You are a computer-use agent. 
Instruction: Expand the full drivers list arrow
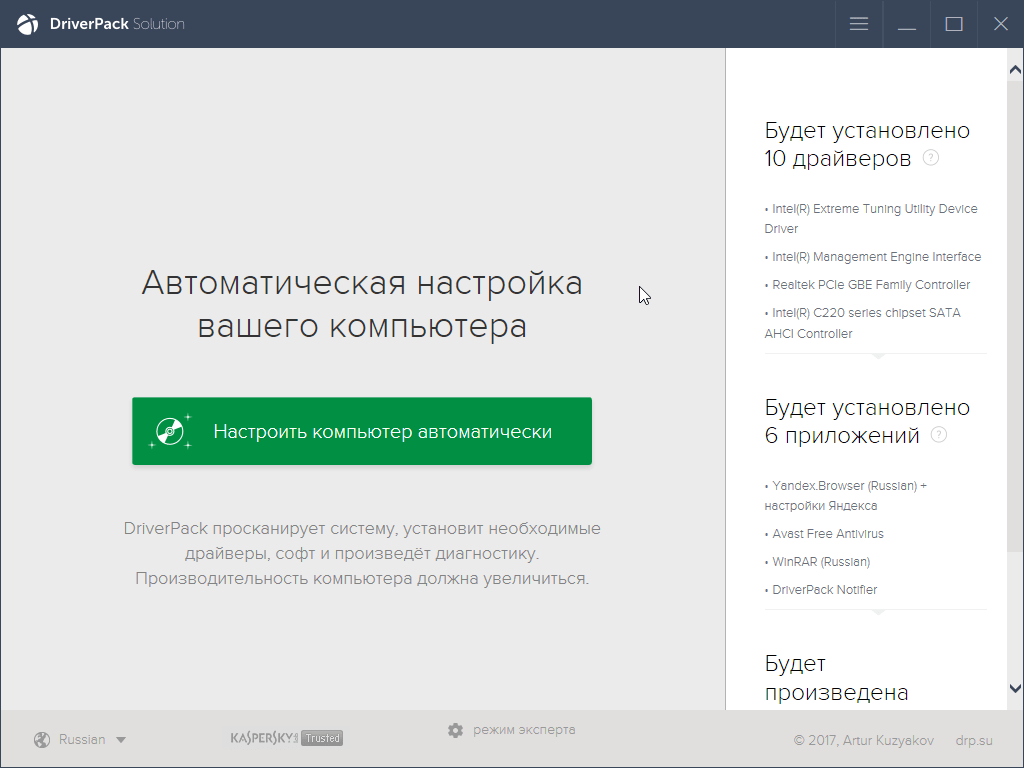(878, 357)
